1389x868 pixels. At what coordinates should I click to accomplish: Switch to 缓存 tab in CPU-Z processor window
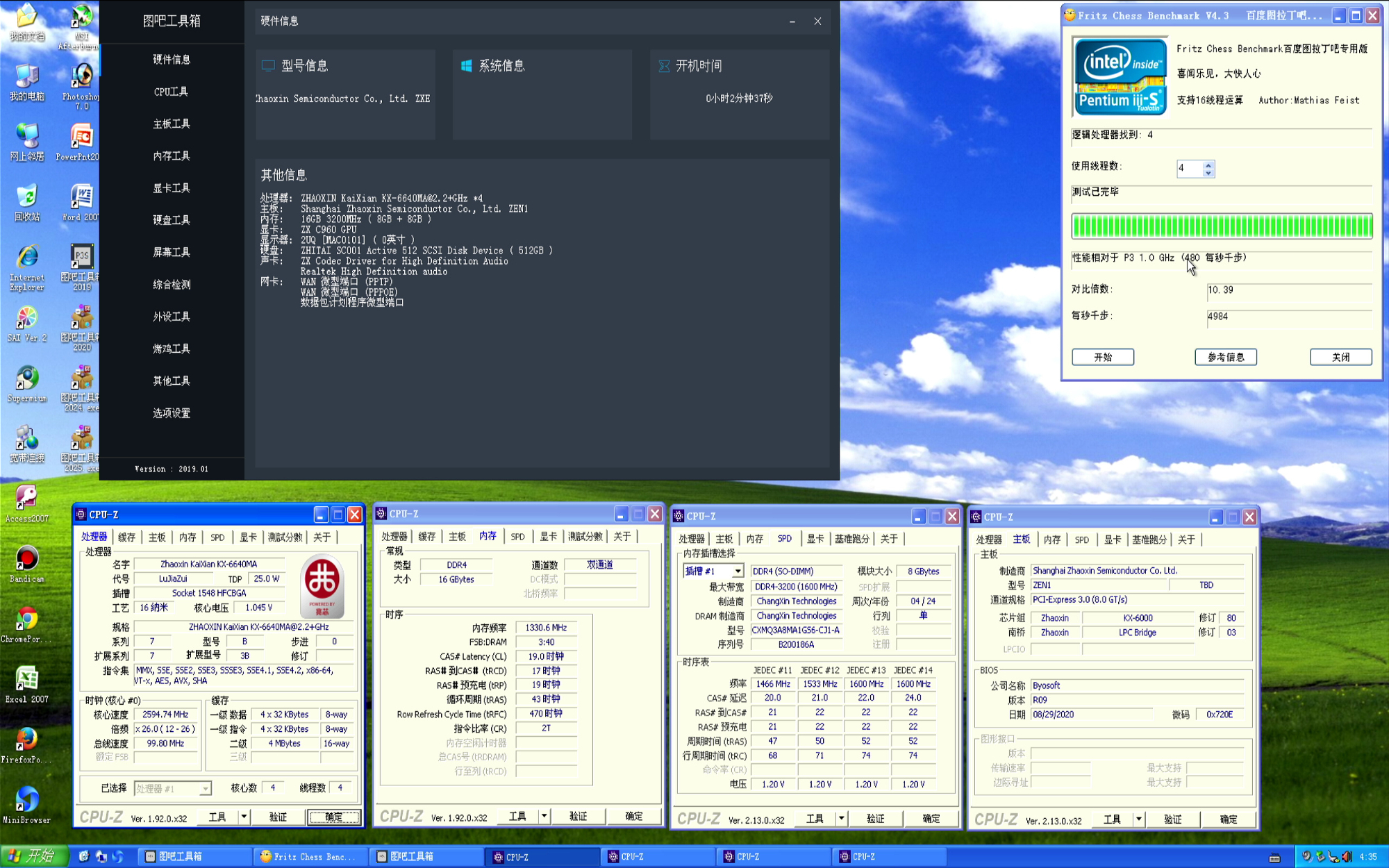126,537
